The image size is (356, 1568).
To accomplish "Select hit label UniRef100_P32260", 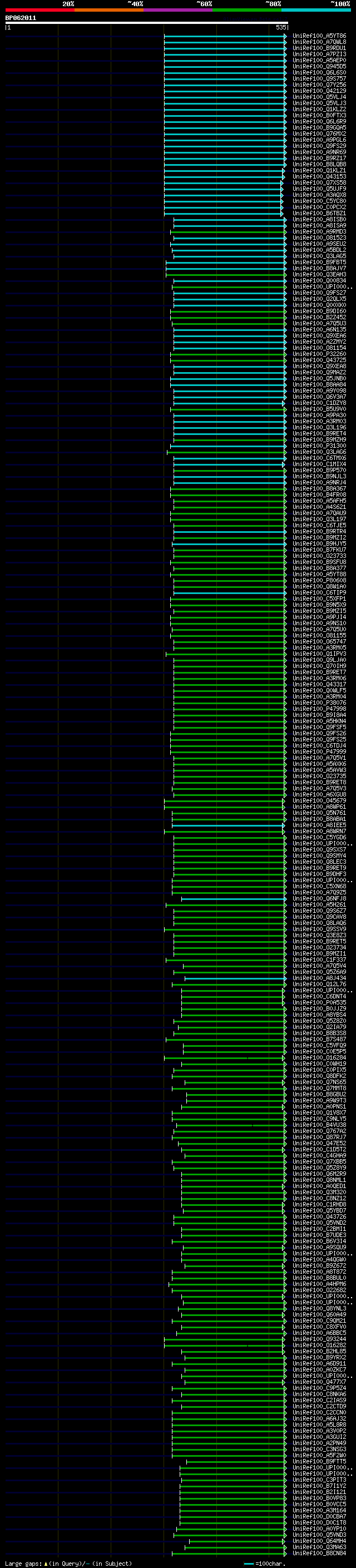I will click(x=319, y=354).
